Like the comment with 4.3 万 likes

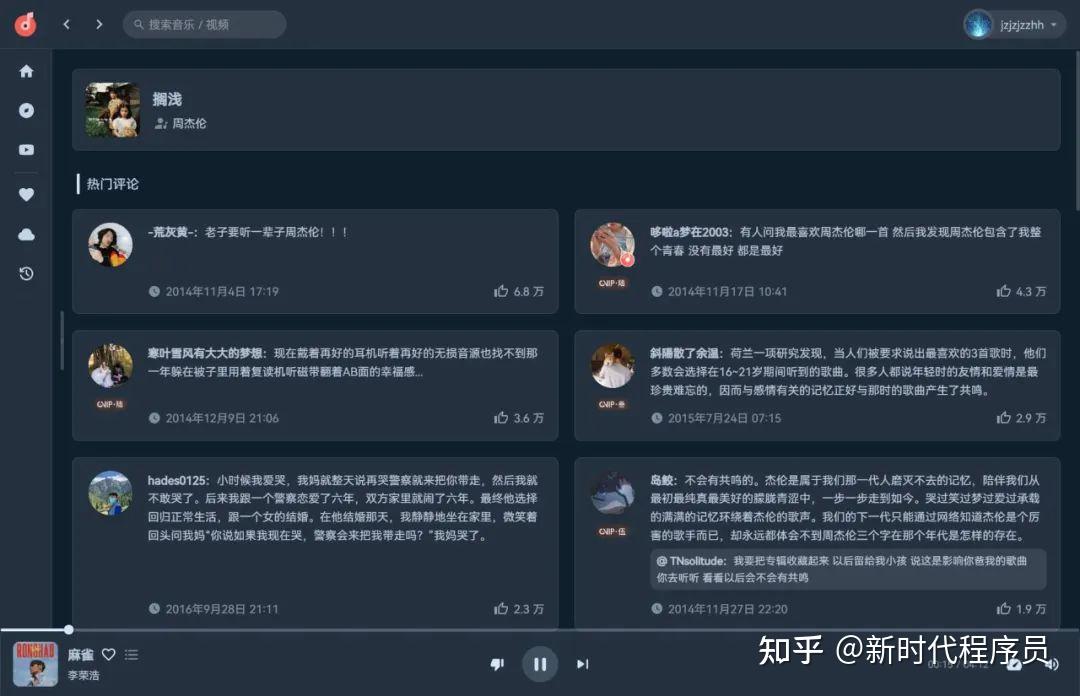pos(1004,291)
